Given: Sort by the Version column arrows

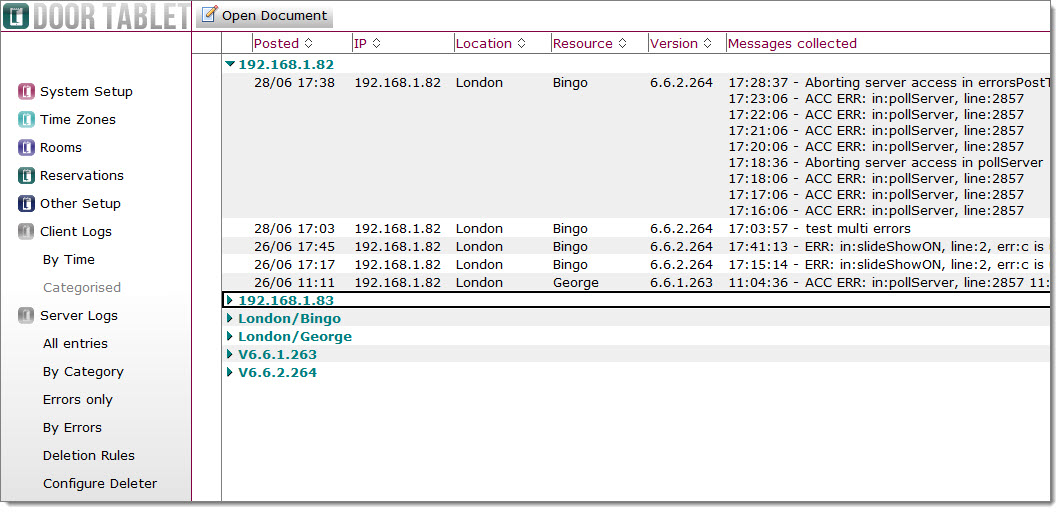Looking at the screenshot, I should click(x=707, y=43).
